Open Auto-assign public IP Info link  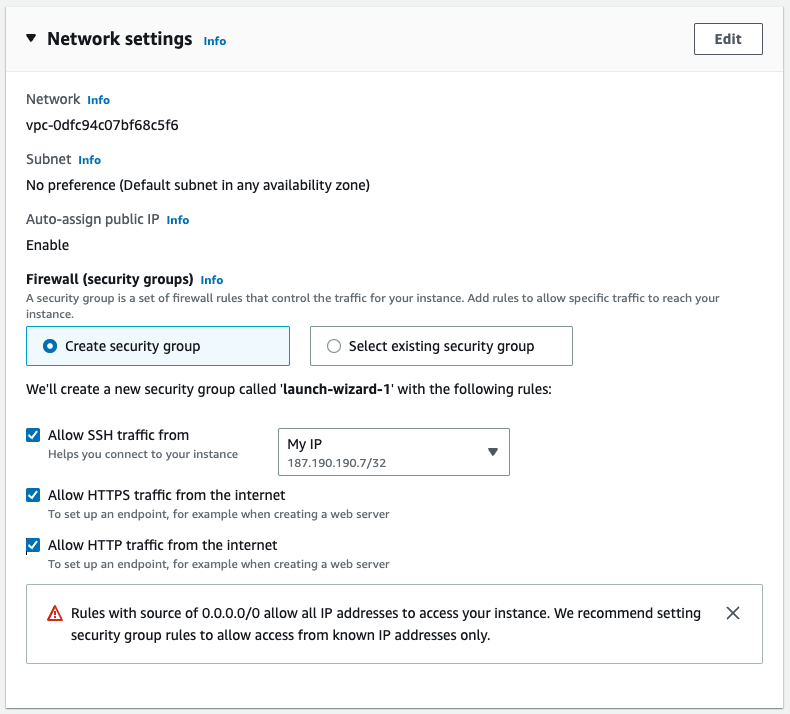pos(177,220)
